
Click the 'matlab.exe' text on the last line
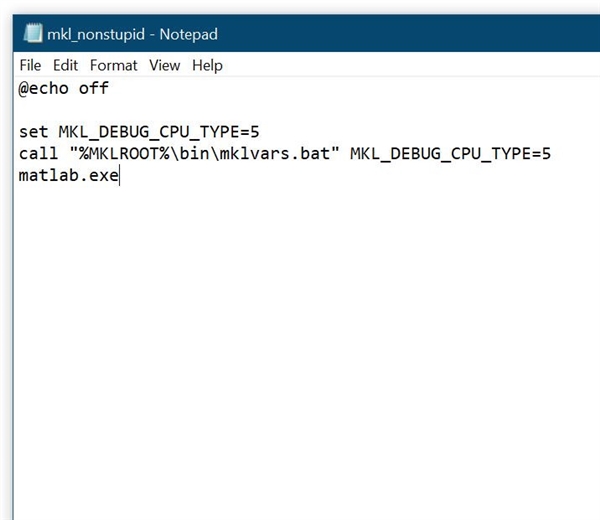tap(69, 175)
